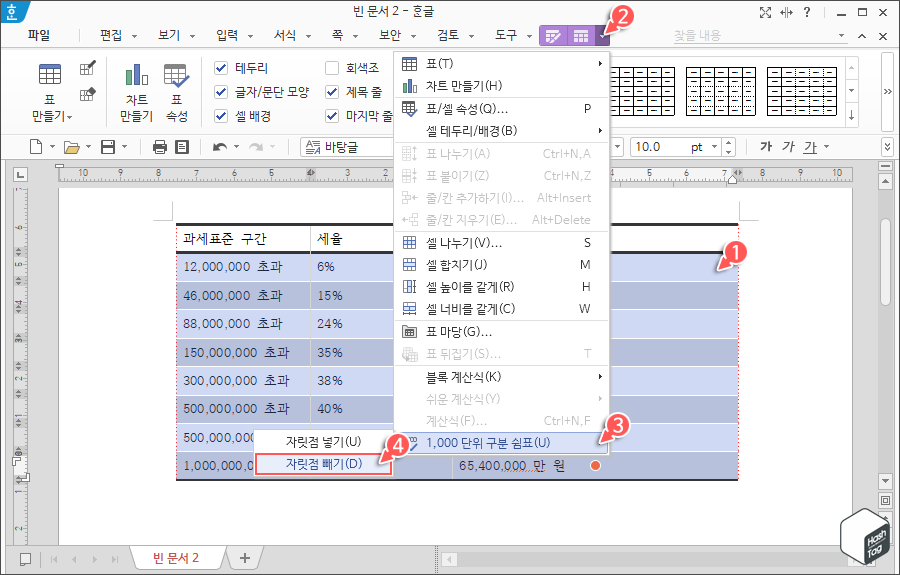Create a new document icon
Screen dimensions: 900x575
[x=36, y=147]
